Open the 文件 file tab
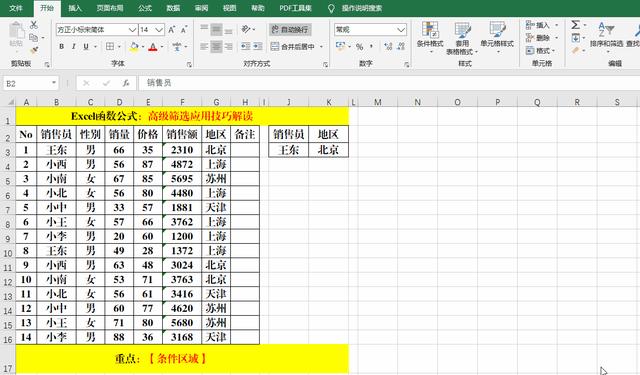640x375 pixels. click(16, 8)
